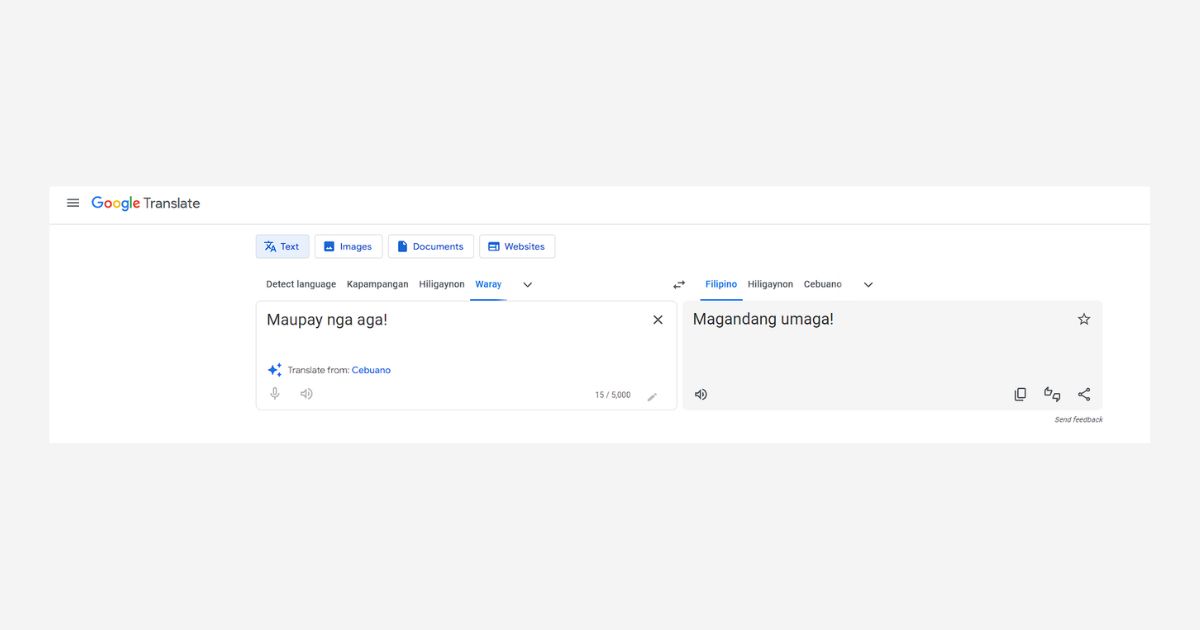Open the Documents translation mode
The height and width of the screenshot is (630, 1200).
point(430,247)
